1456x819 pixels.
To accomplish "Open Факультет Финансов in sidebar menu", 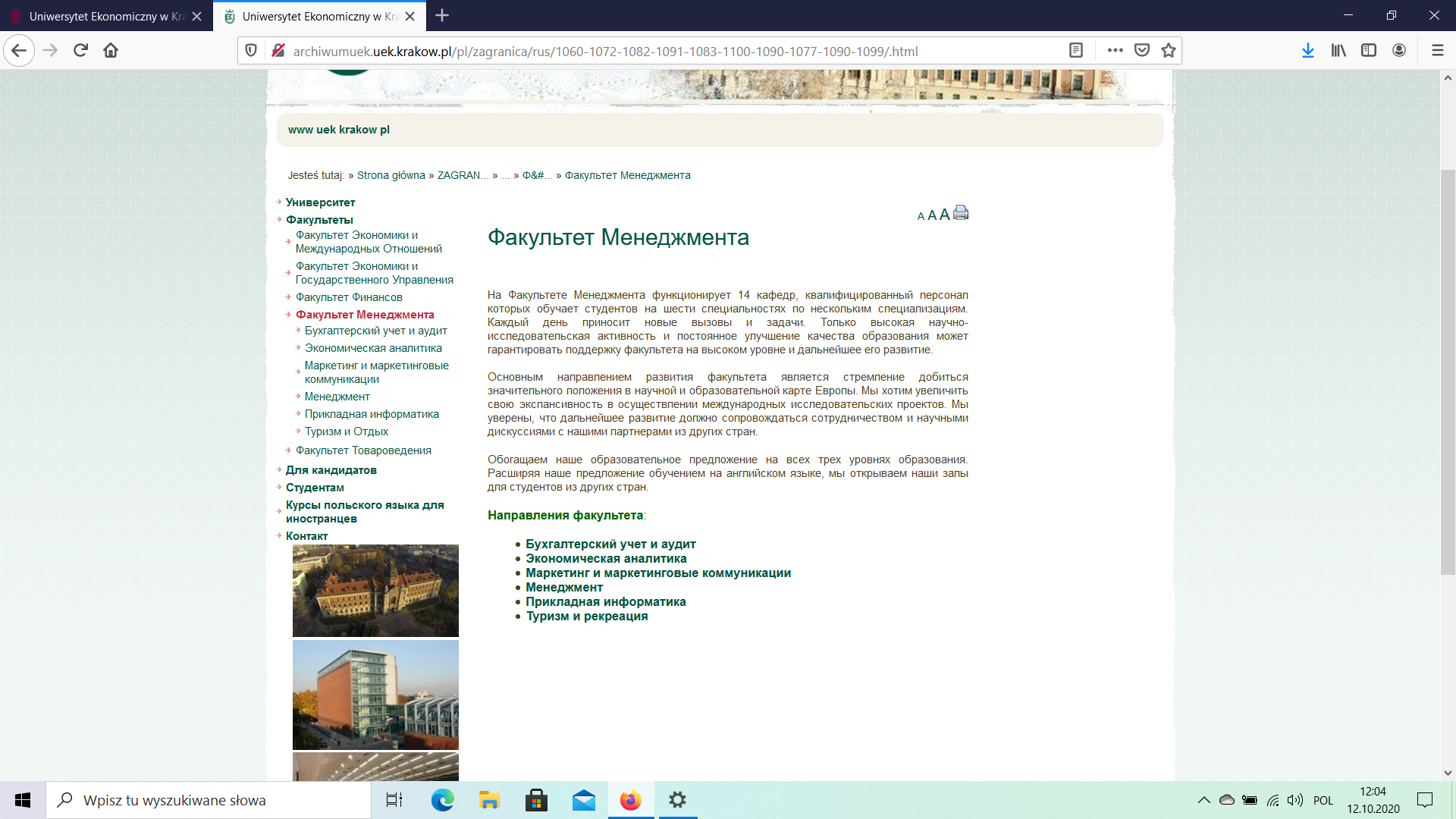I will pos(349,297).
